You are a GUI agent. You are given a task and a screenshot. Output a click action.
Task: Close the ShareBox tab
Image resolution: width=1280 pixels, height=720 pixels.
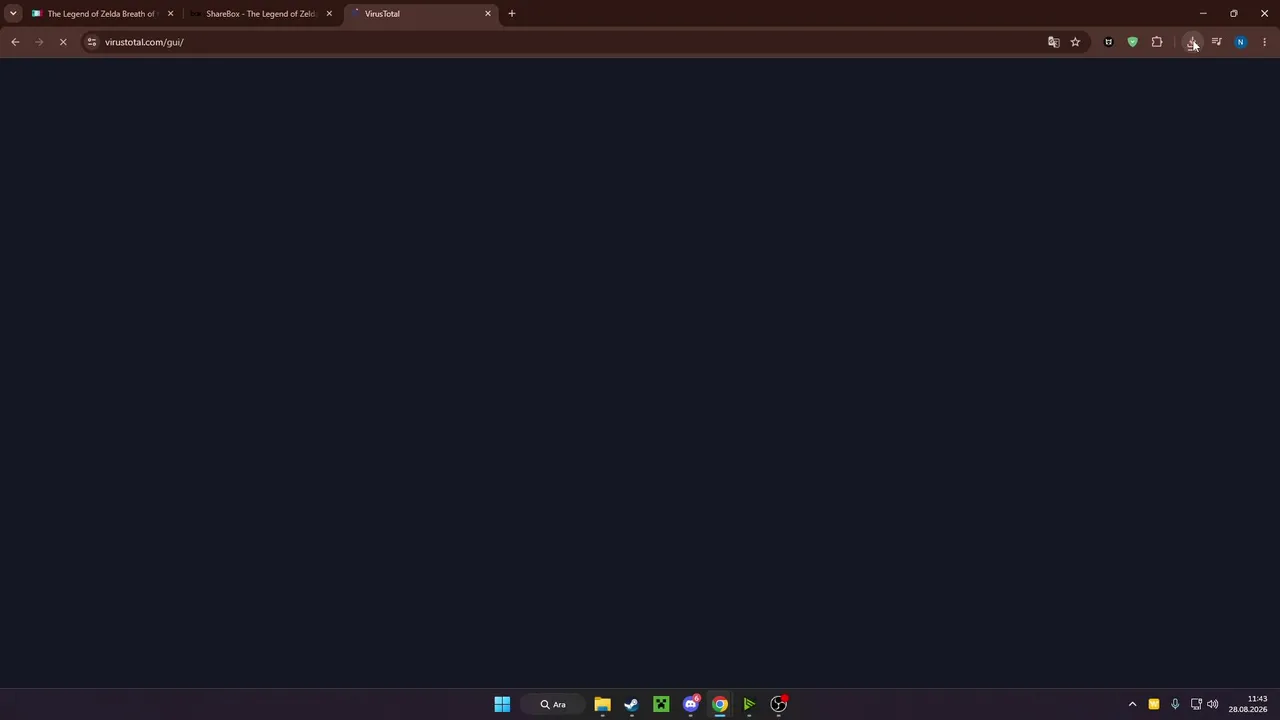click(329, 14)
